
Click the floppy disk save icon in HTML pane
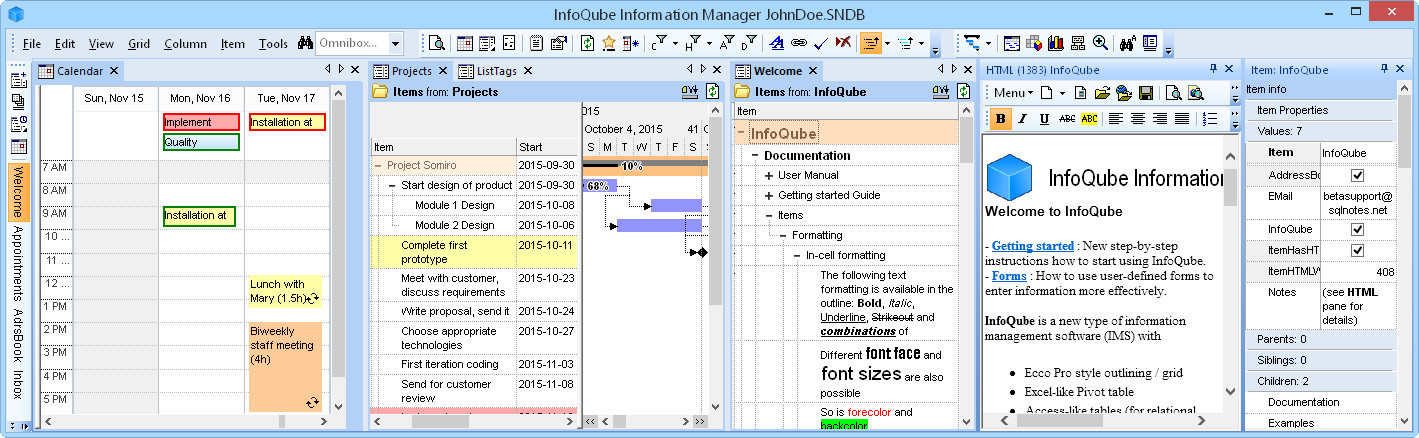(1146, 93)
